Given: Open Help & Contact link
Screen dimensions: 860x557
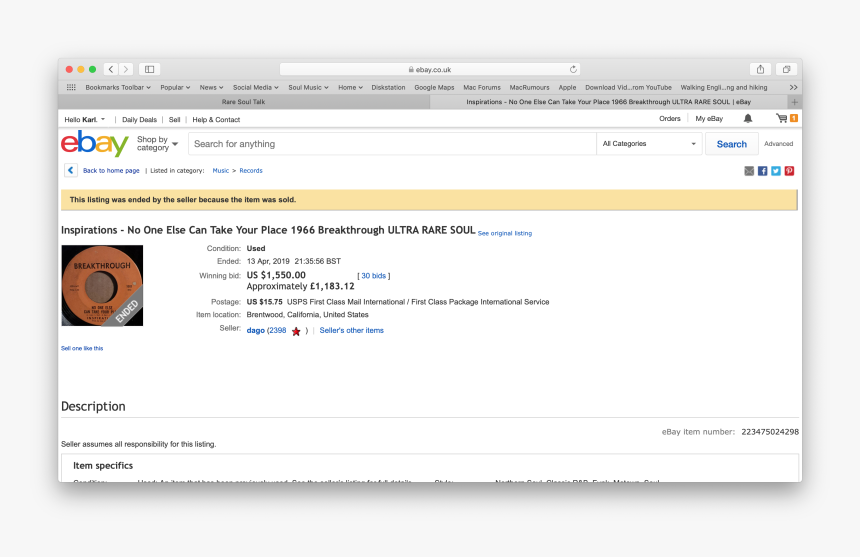Looking at the screenshot, I should pyautogui.click(x=216, y=120).
